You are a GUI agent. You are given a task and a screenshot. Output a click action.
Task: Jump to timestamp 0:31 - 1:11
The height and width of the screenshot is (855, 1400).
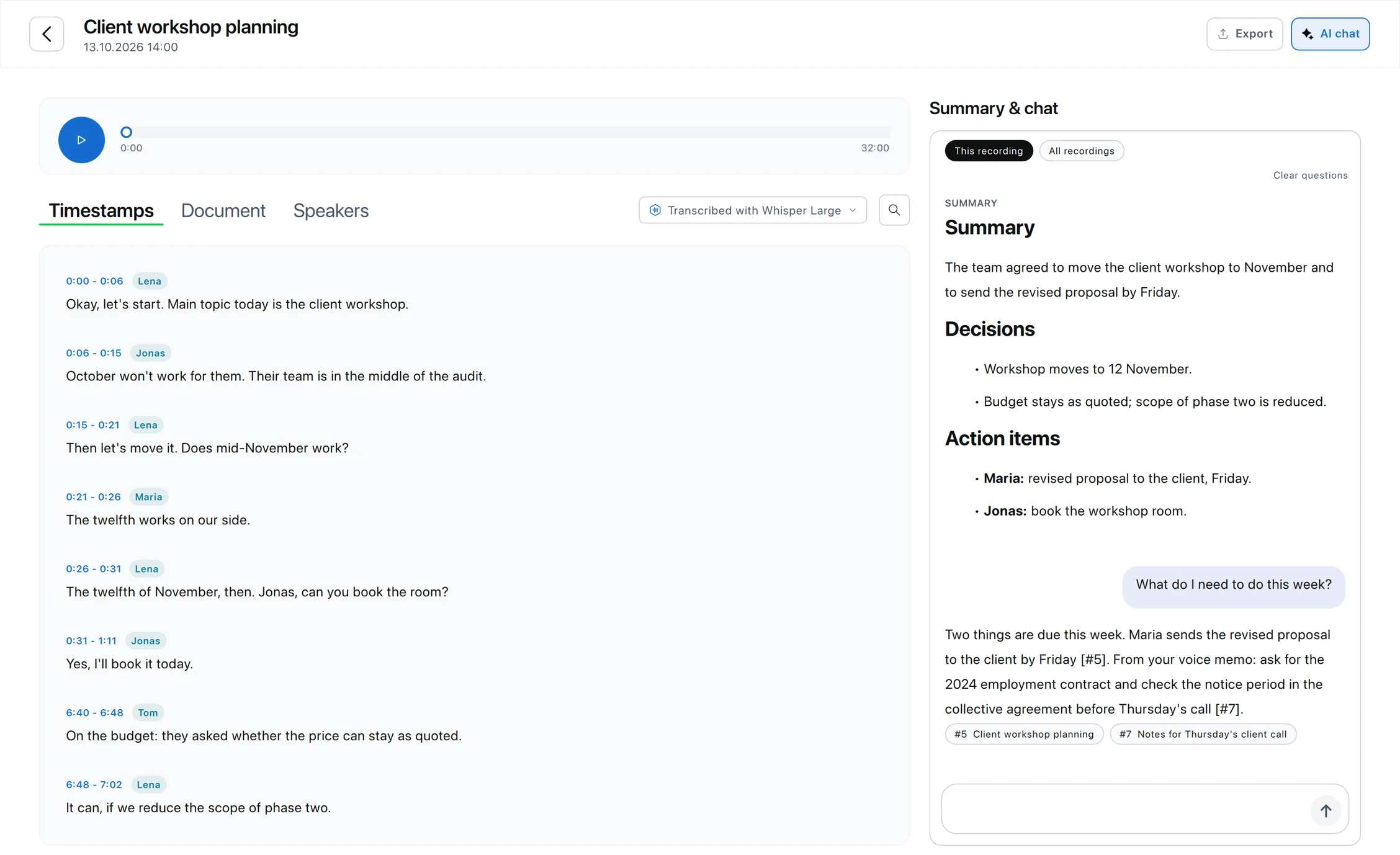(91, 641)
